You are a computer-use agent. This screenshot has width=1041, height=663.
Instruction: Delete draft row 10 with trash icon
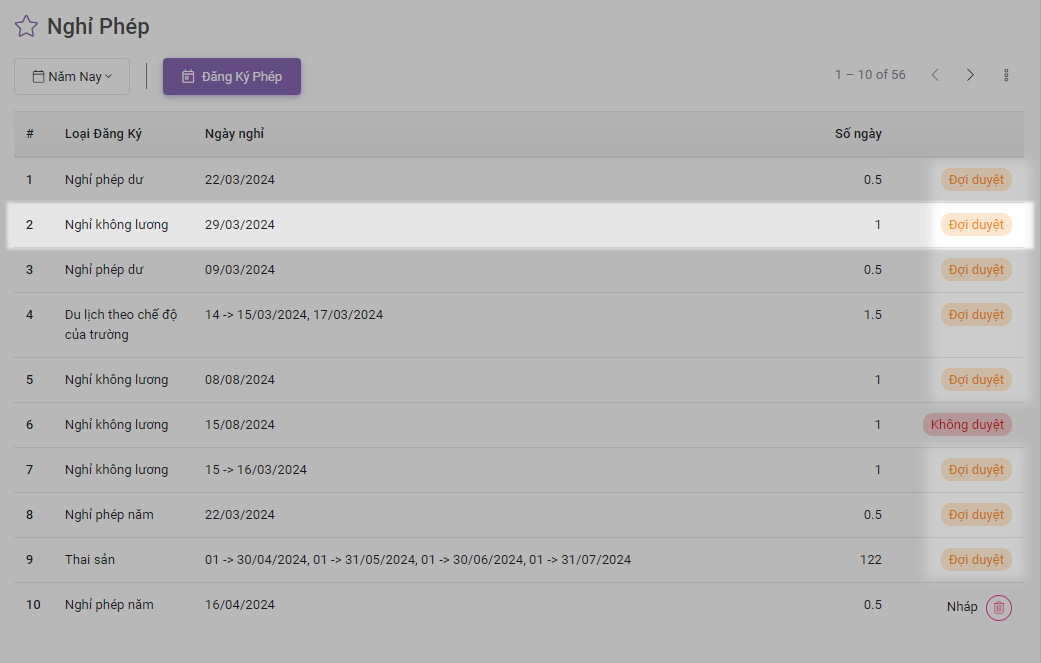(998, 607)
